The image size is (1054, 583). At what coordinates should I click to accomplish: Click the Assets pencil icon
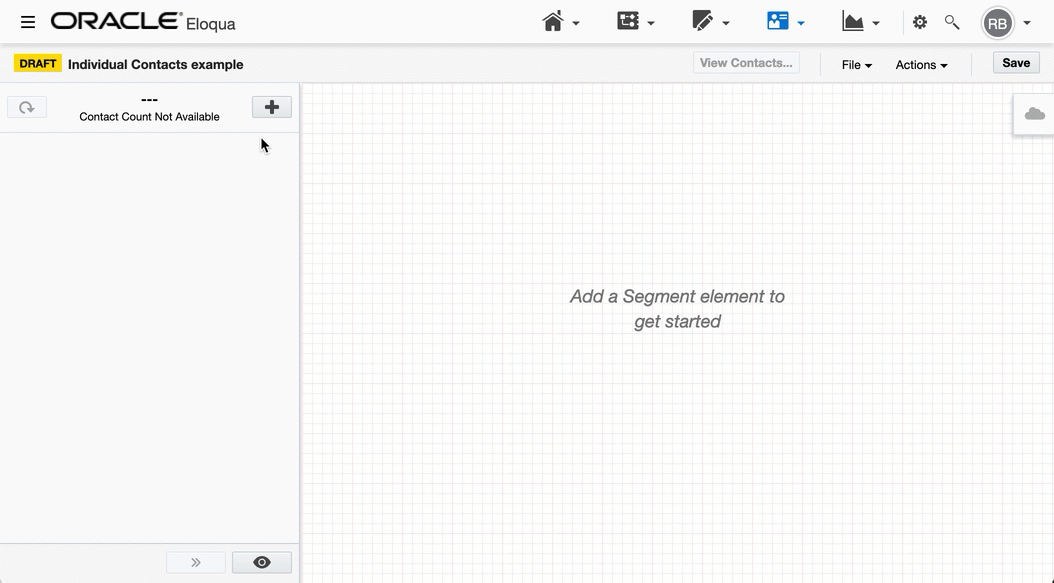click(x=703, y=21)
